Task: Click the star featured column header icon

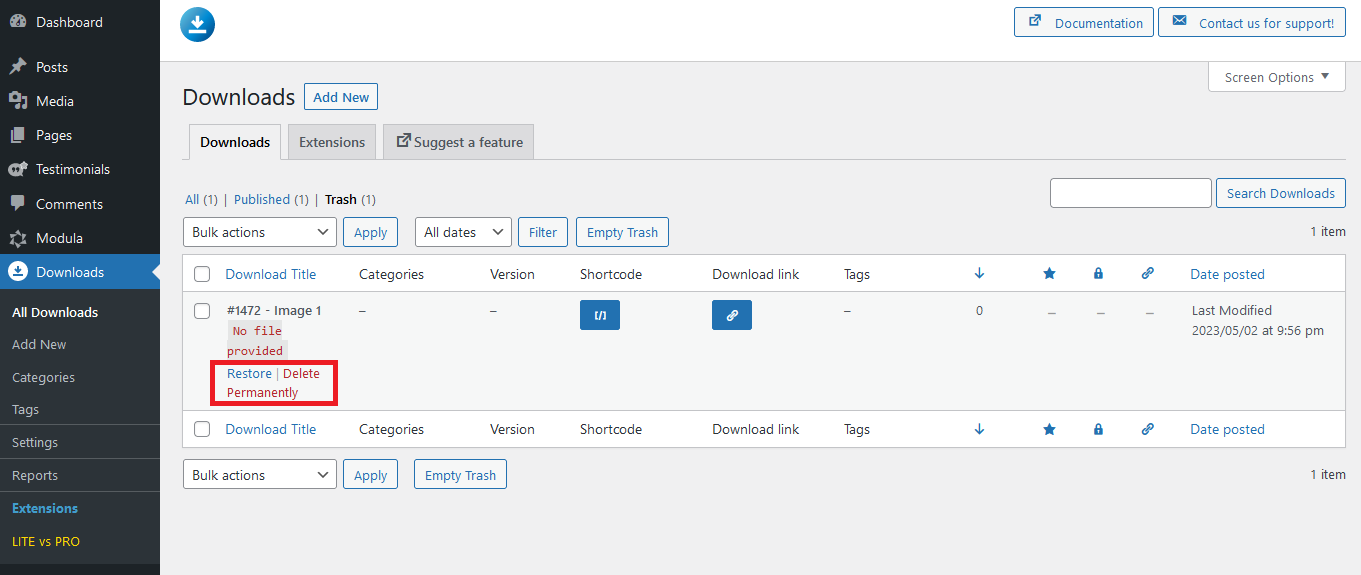Action: tap(1049, 274)
